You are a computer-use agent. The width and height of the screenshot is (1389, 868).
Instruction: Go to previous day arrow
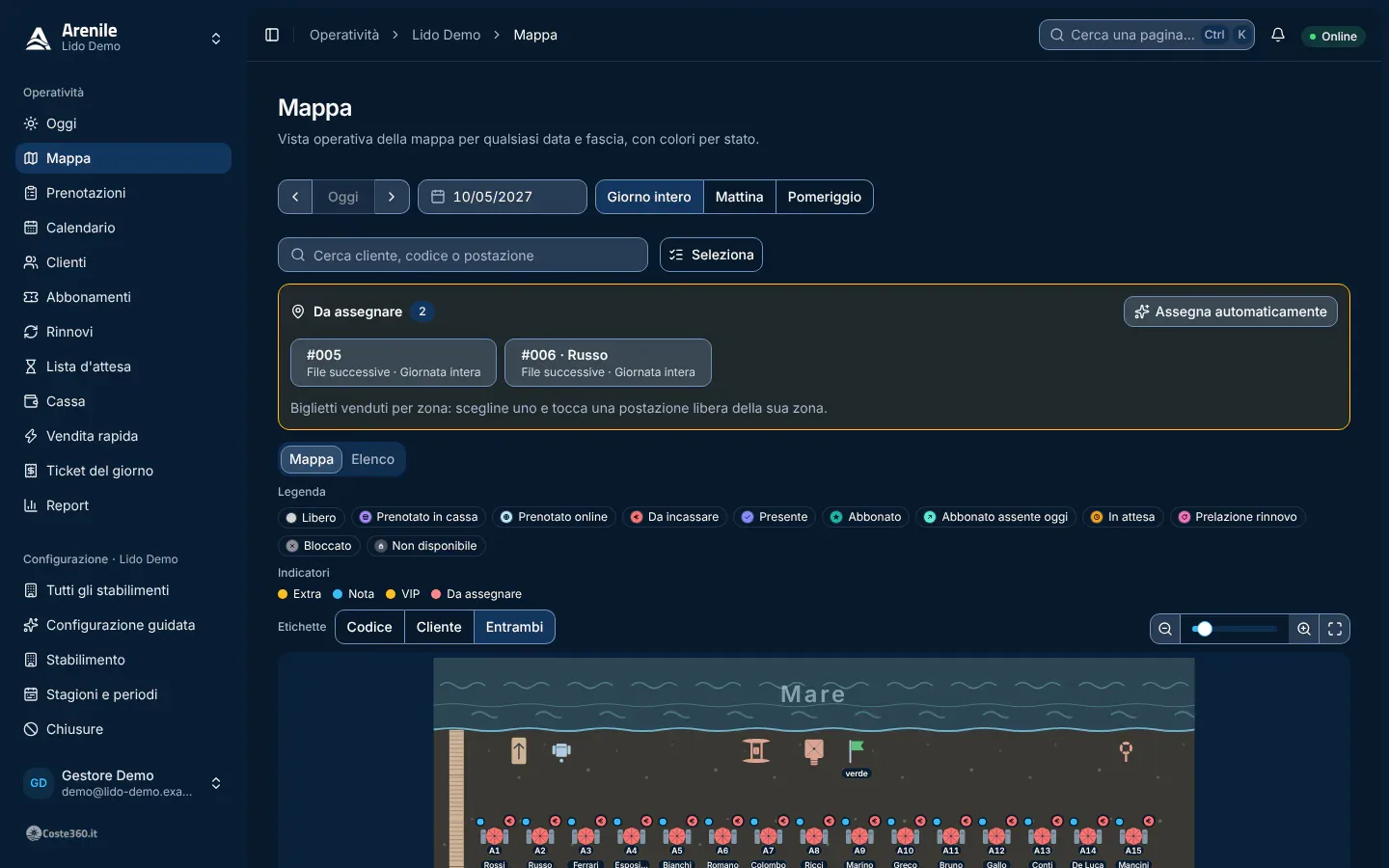pyautogui.click(x=295, y=197)
